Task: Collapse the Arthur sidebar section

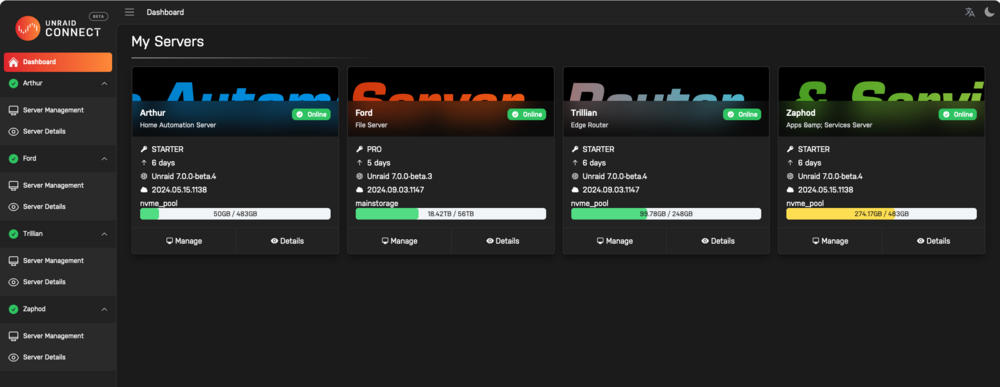Action: (x=105, y=84)
